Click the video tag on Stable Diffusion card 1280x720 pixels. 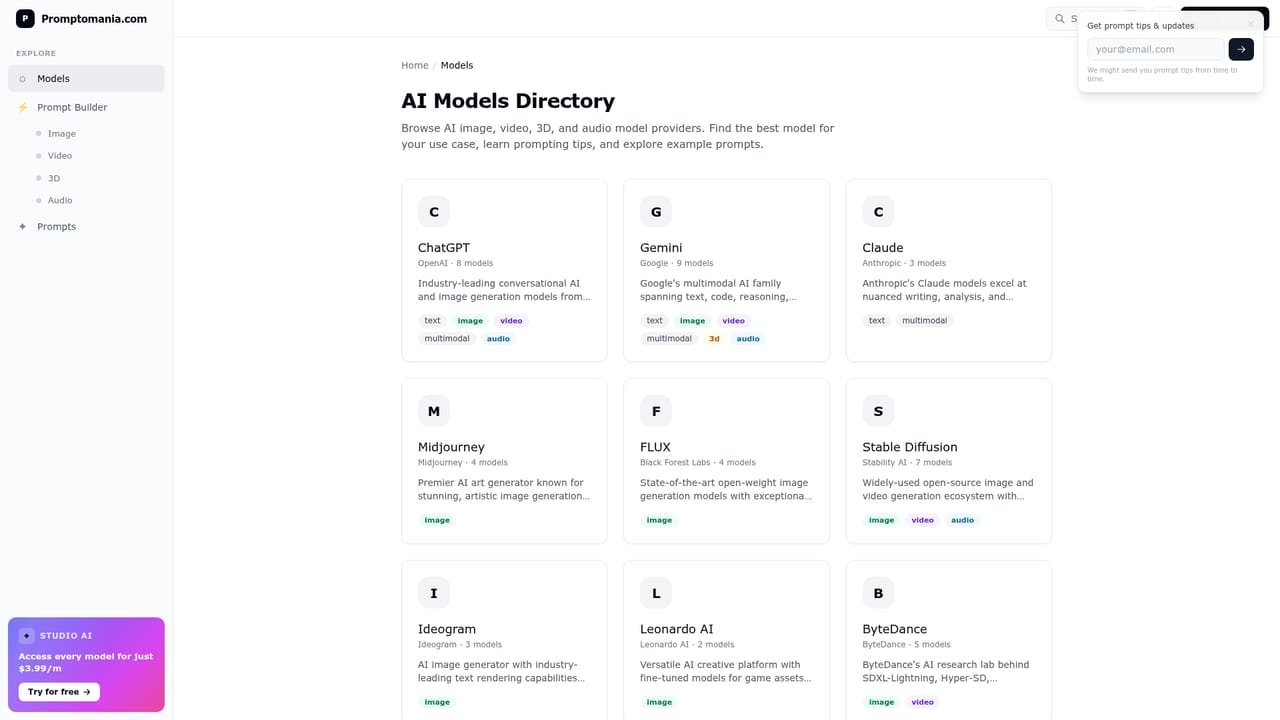pos(922,520)
